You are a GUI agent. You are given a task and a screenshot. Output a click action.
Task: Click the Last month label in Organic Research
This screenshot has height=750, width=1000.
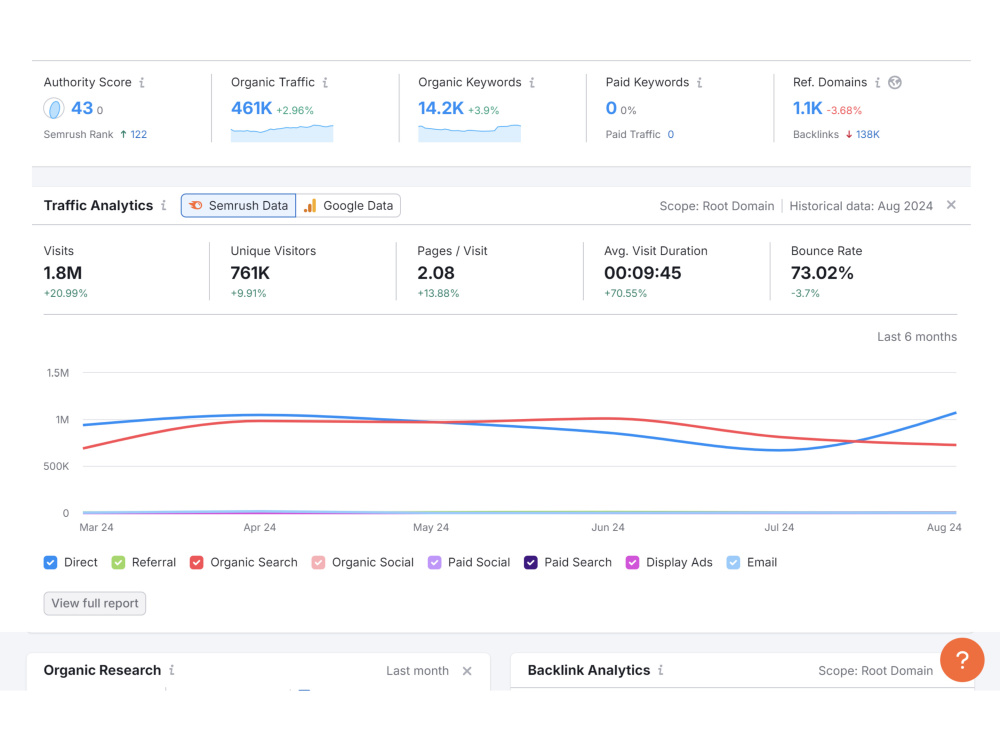[417, 671]
